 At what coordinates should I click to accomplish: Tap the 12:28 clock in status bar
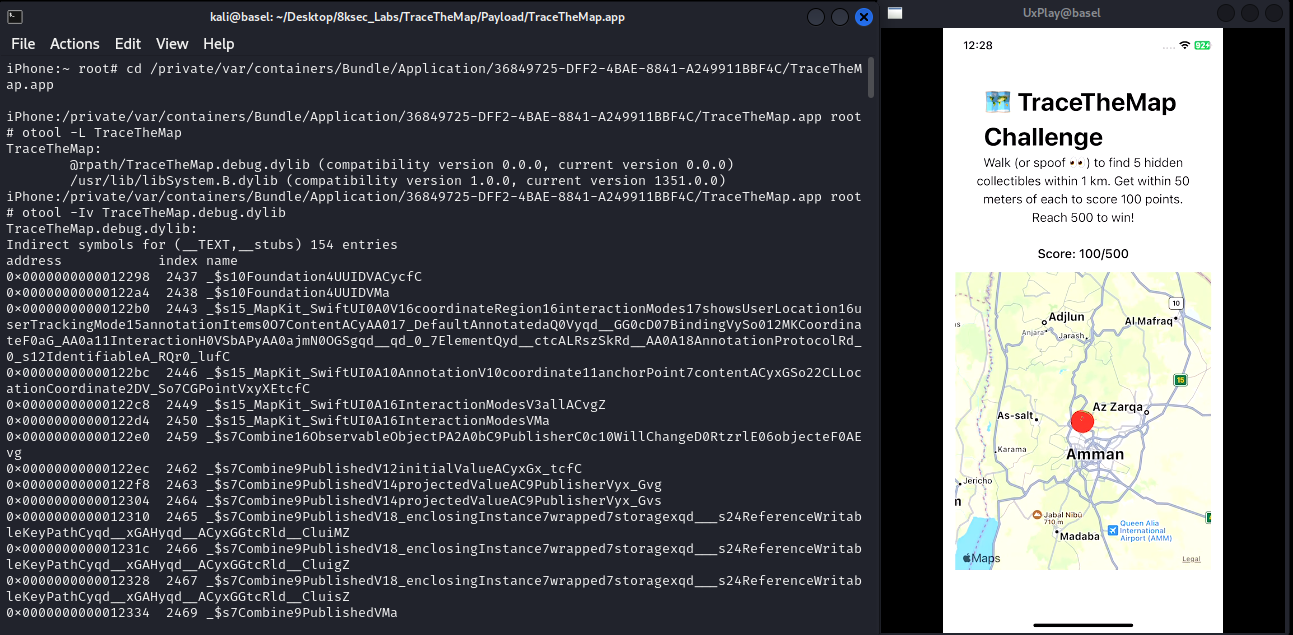click(x=978, y=45)
